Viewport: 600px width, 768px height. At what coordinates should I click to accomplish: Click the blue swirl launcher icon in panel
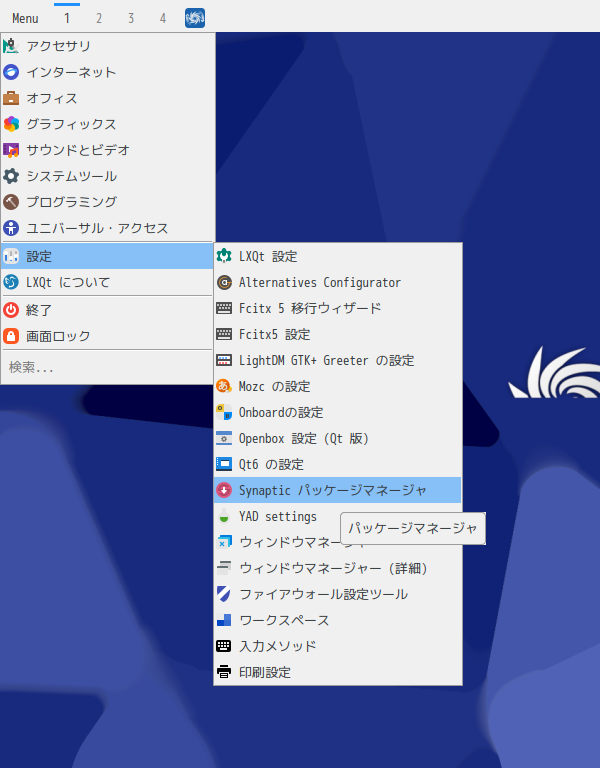pos(195,19)
